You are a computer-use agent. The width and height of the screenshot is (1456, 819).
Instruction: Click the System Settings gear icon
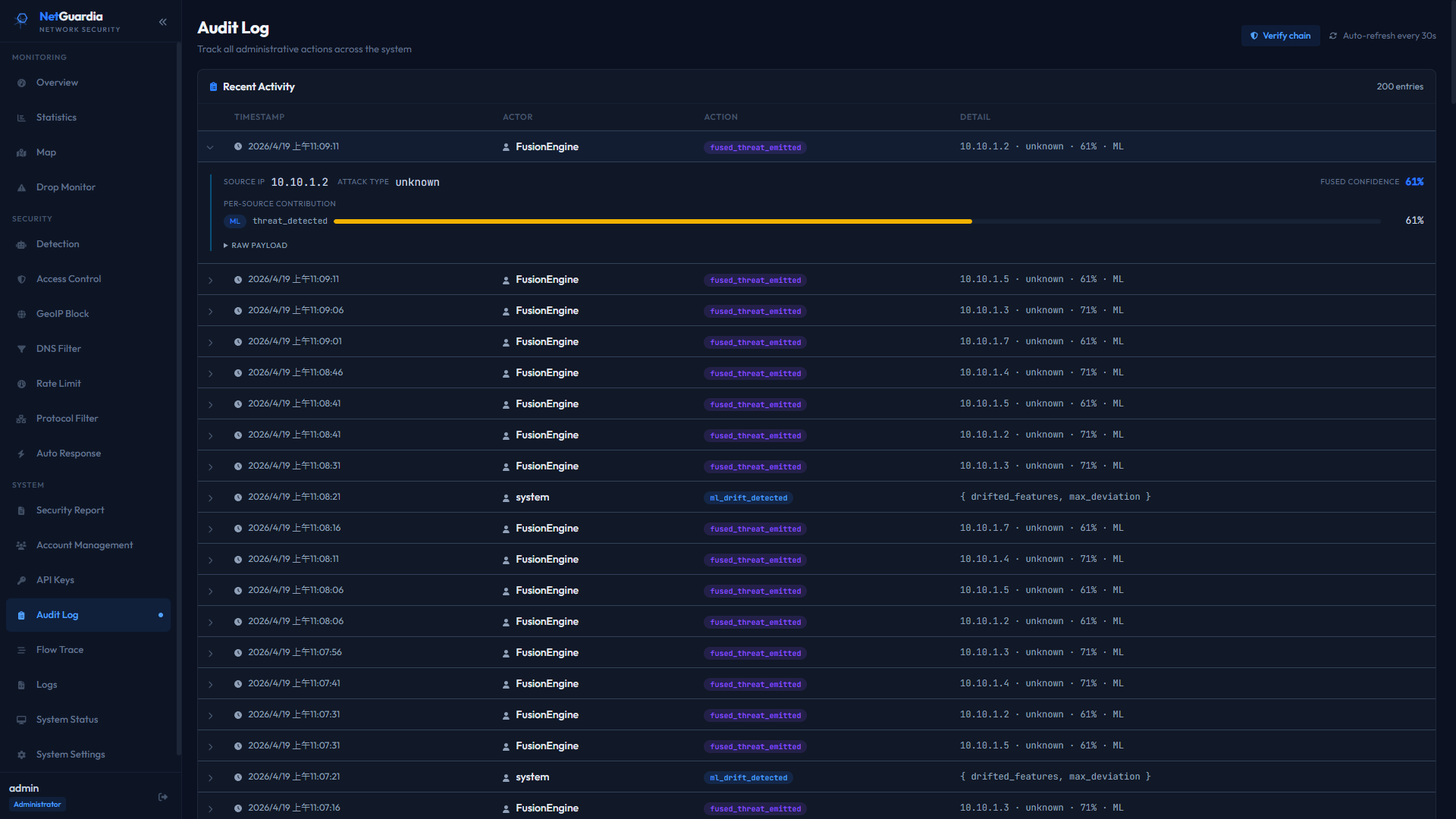pyautogui.click(x=21, y=755)
